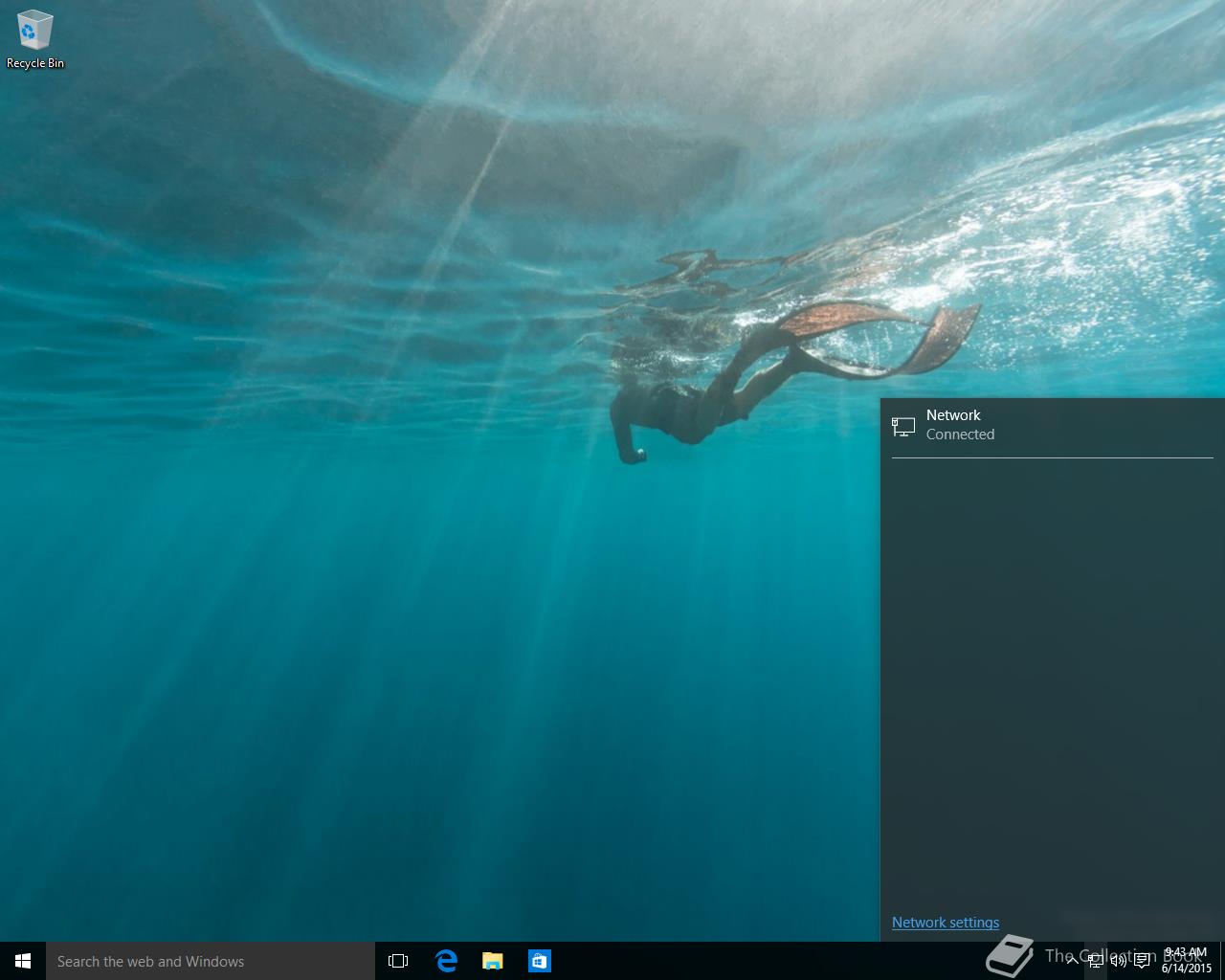Open the Windows Start menu
1225x980 pixels.
[23, 961]
